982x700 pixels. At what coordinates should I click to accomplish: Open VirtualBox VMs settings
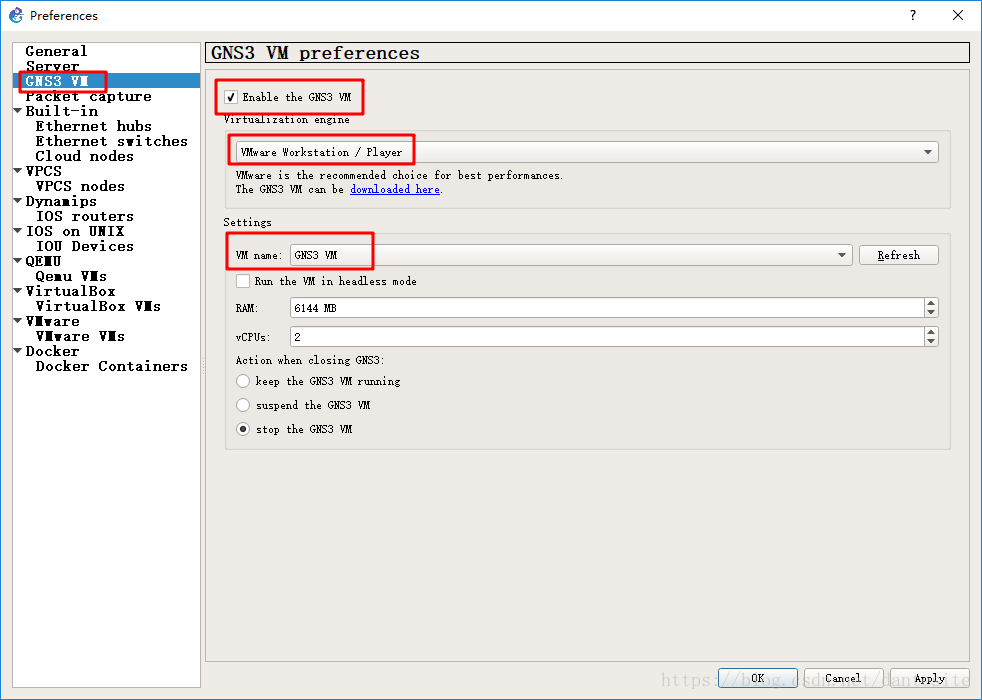[x=98, y=307]
